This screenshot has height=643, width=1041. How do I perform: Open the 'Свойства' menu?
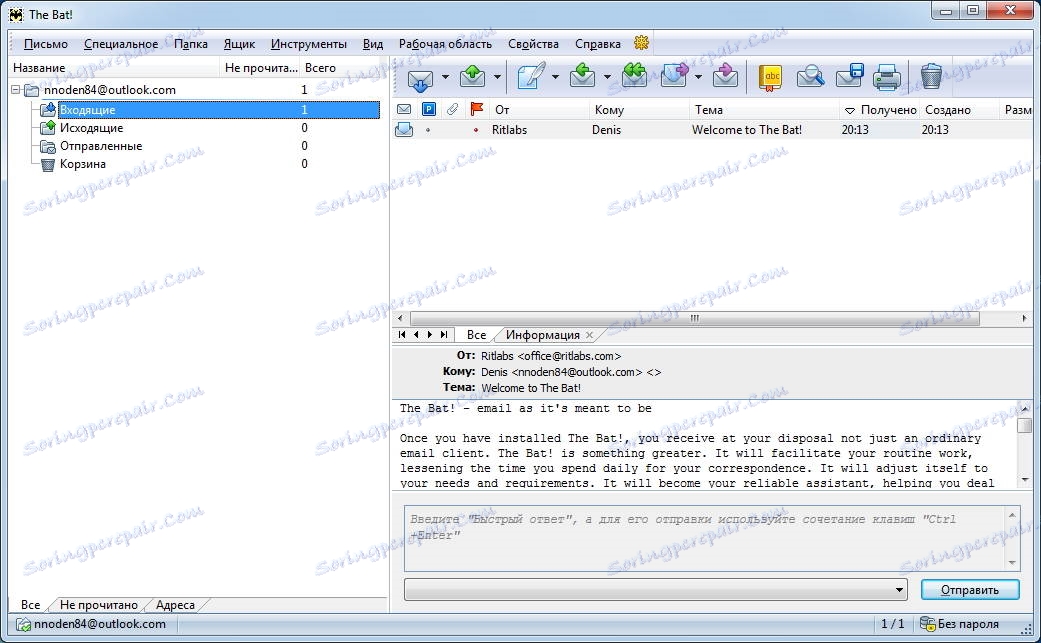533,44
